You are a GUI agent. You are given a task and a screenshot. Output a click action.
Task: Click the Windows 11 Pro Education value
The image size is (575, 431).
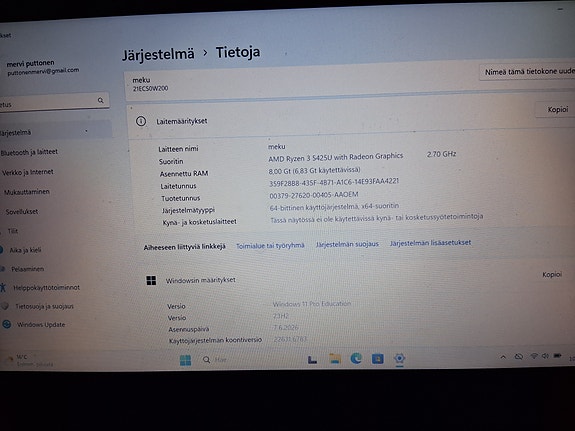[312, 304]
